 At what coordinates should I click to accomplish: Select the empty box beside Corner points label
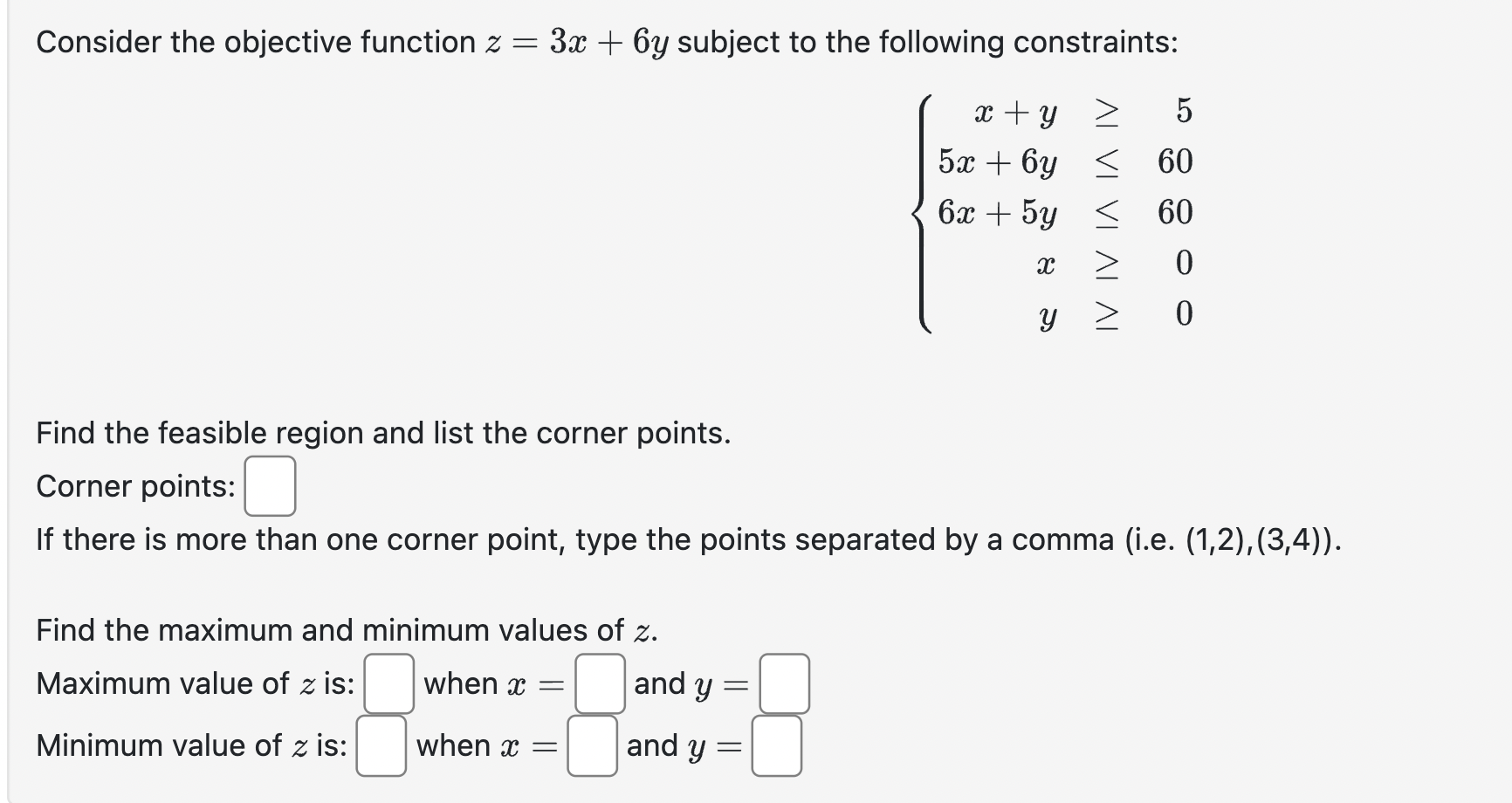tap(271, 485)
